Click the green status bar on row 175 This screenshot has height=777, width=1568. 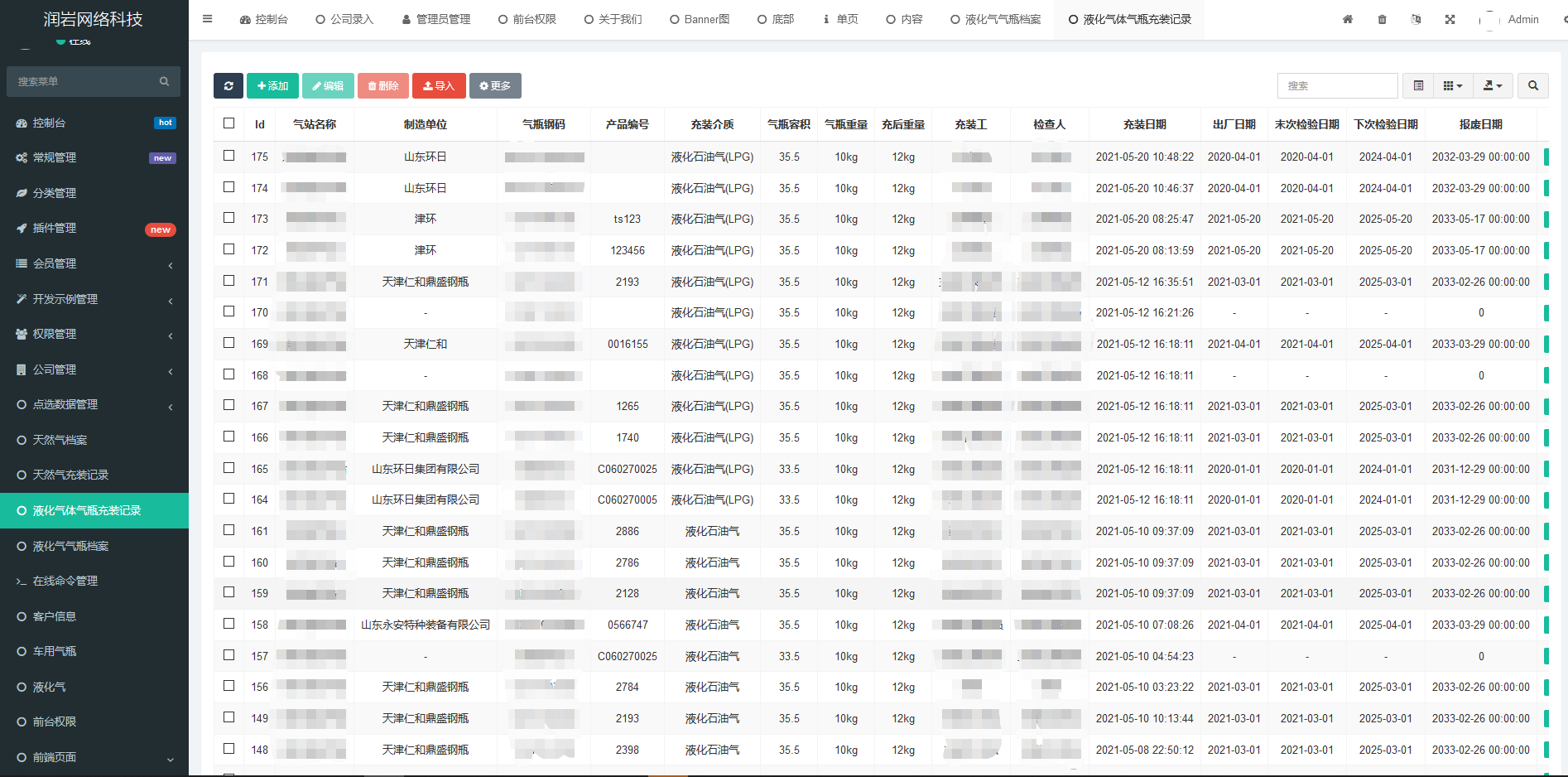click(1546, 157)
